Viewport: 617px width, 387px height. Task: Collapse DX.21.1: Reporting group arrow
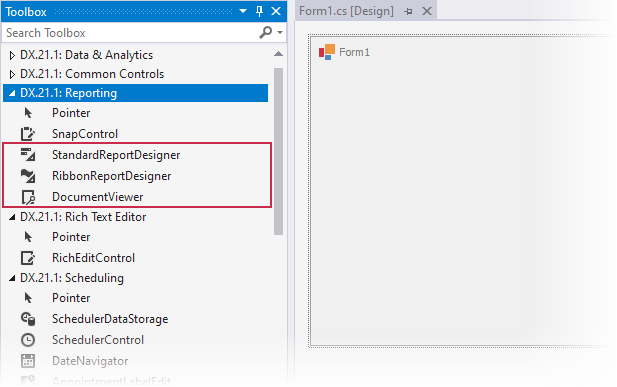12,93
